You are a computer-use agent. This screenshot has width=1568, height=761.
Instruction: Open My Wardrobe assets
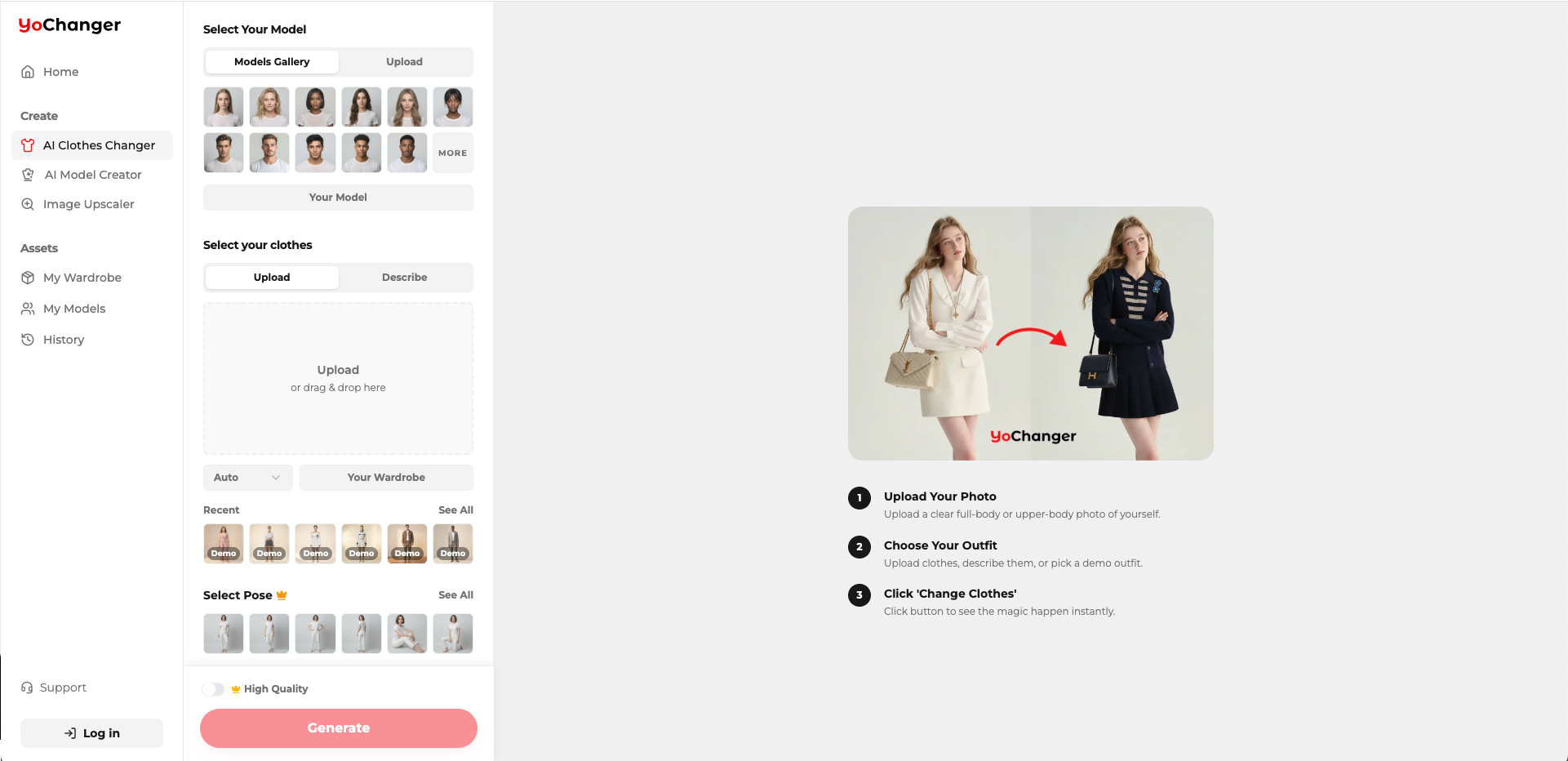[82, 278]
